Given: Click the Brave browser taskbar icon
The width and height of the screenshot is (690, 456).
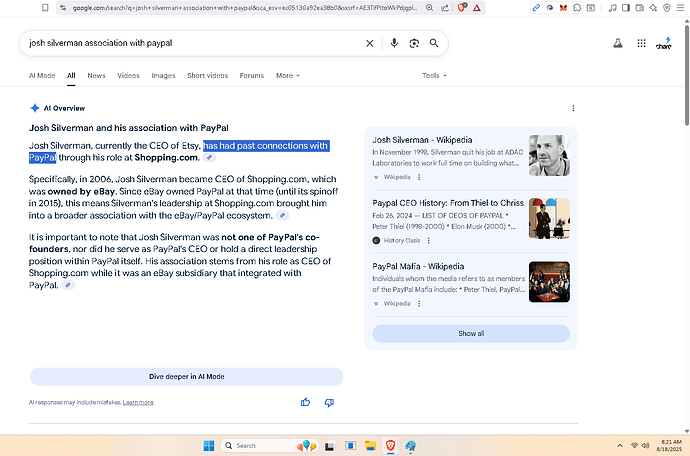Looking at the screenshot, I should tap(390, 446).
